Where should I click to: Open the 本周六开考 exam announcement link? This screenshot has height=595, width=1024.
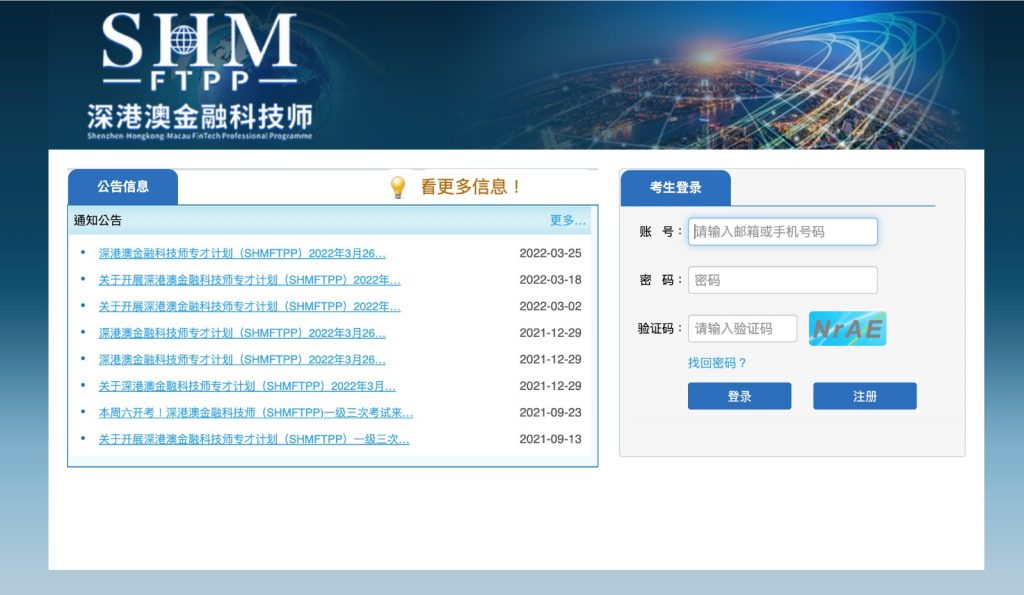click(255, 413)
